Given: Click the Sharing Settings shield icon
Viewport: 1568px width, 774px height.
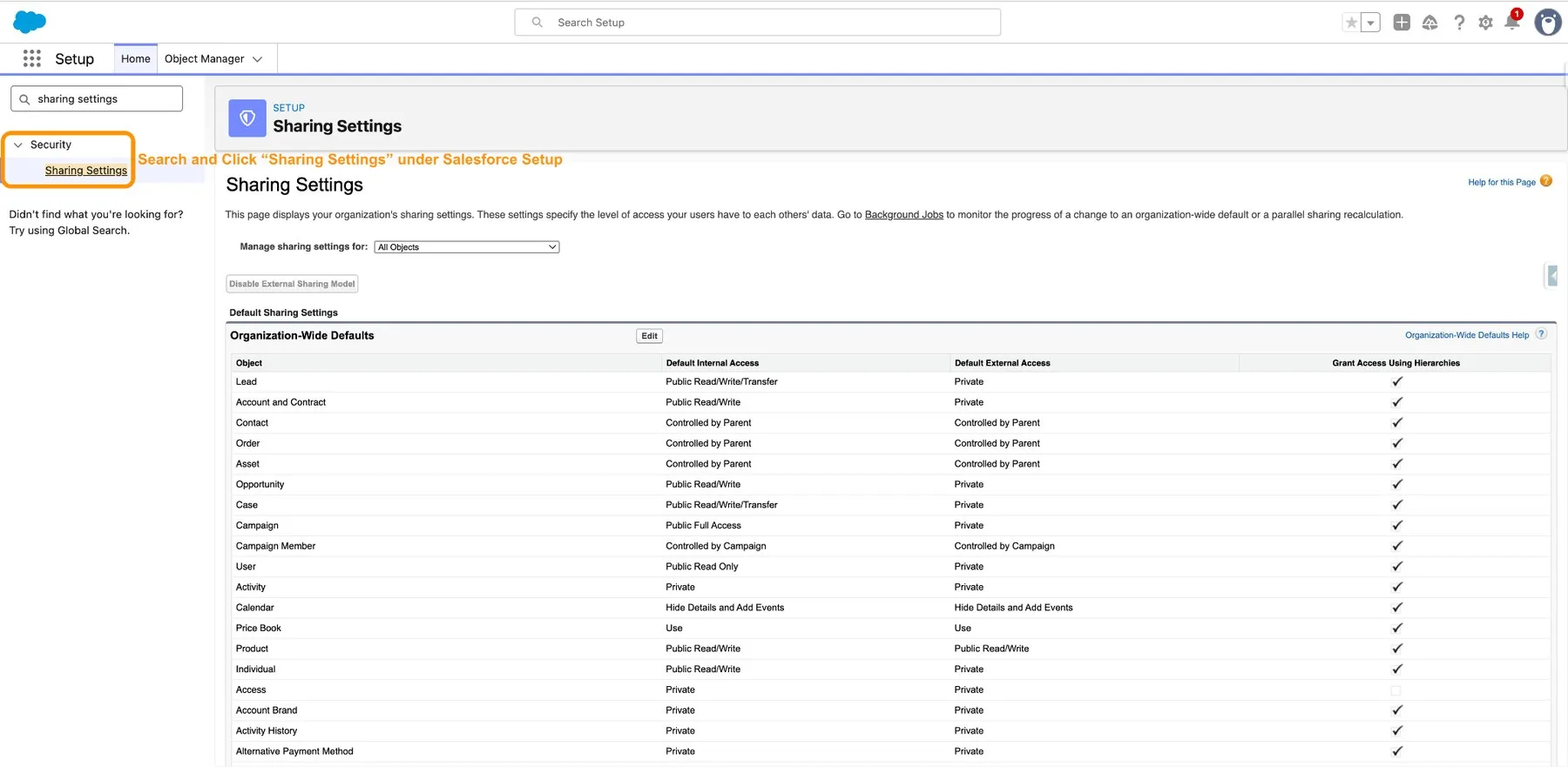Looking at the screenshot, I should click(247, 118).
